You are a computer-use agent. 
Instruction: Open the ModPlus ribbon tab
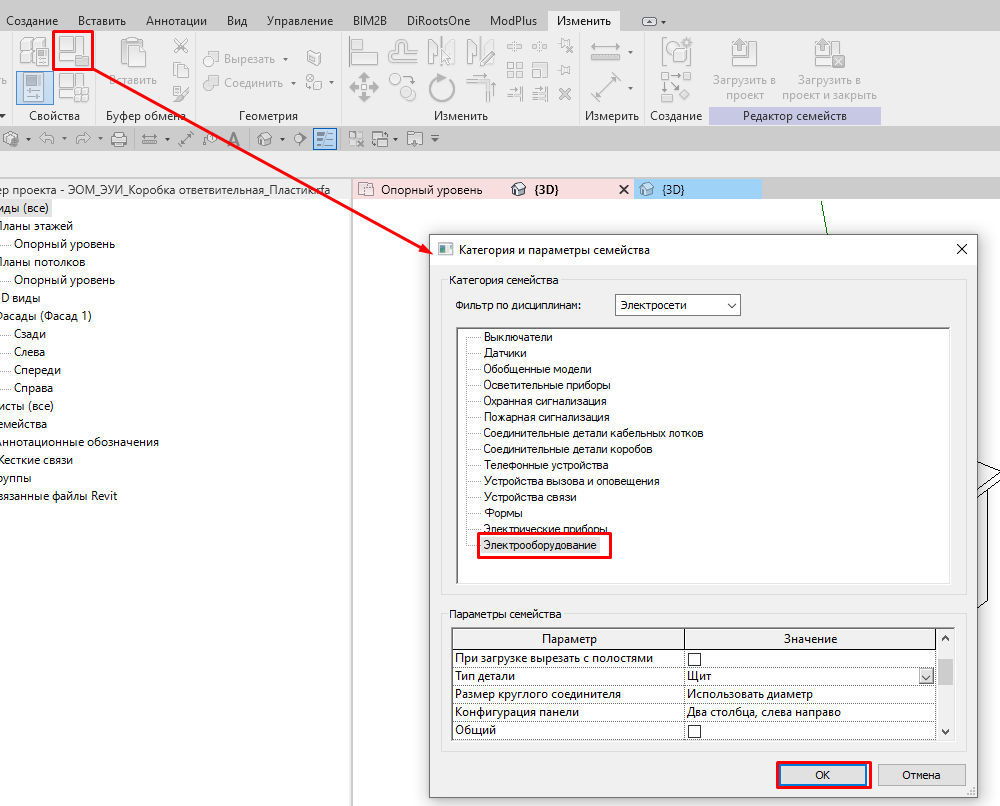(x=513, y=20)
